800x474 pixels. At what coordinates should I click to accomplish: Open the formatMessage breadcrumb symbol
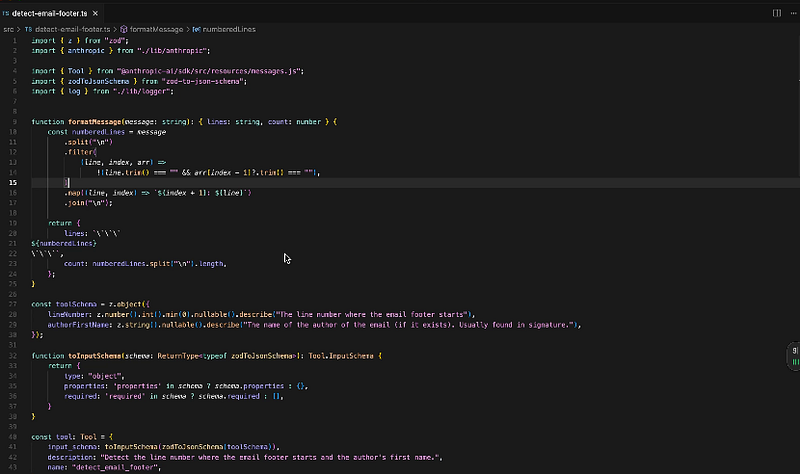click(x=156, y=30)
